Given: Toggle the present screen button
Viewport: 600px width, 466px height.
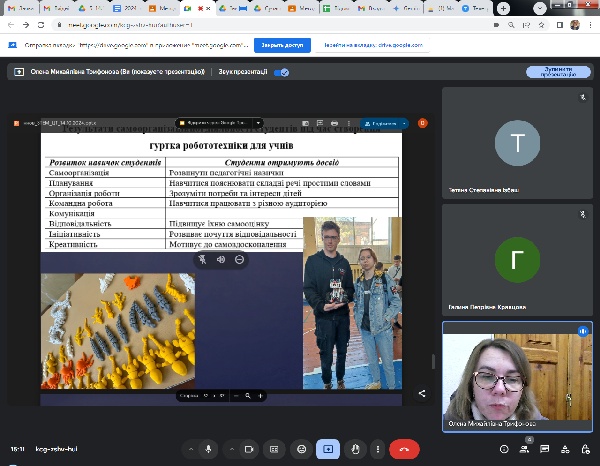Looking at the screenshot, I should (x=326, y=450).
